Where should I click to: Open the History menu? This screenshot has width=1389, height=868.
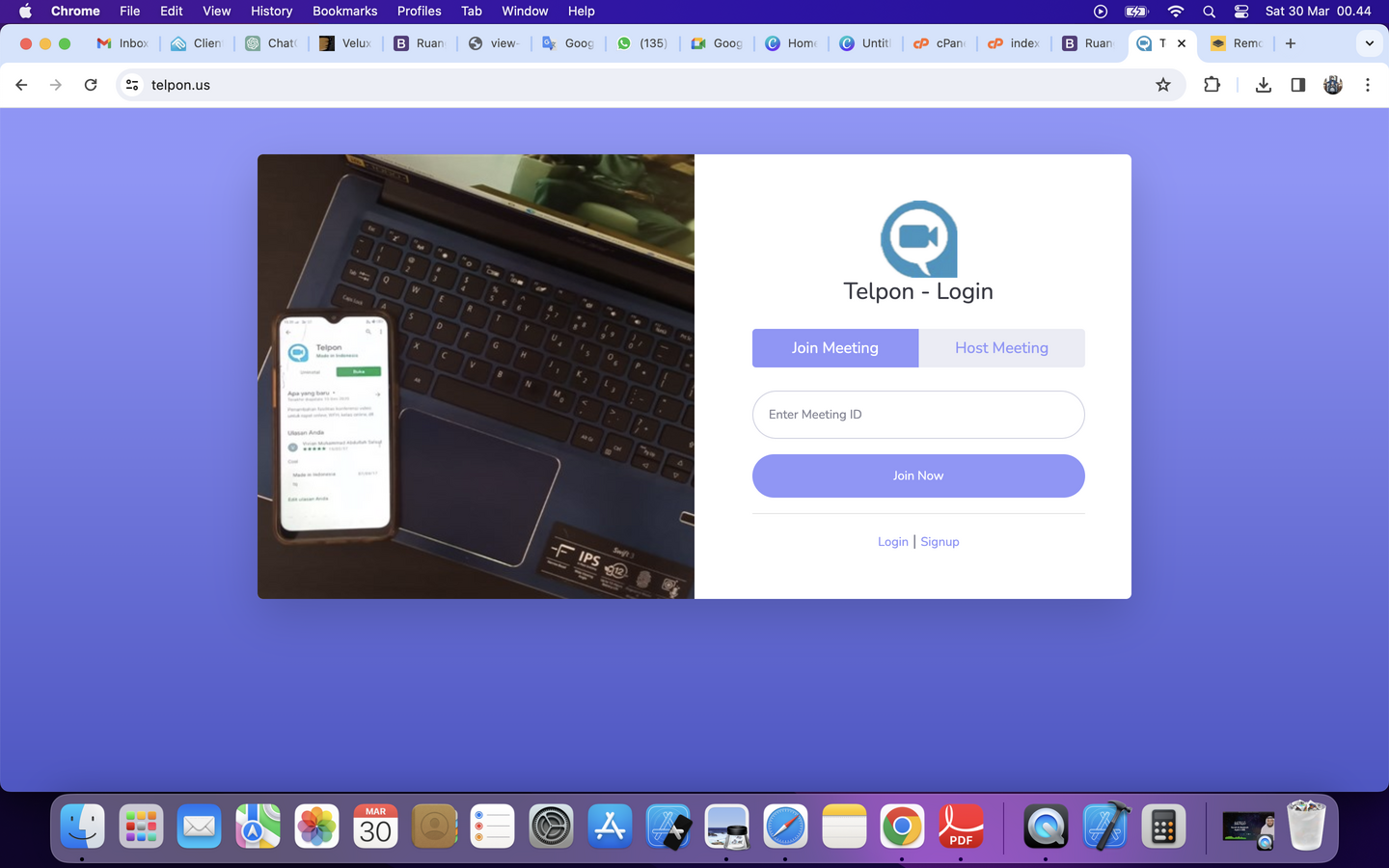click(x=271, y=11)
